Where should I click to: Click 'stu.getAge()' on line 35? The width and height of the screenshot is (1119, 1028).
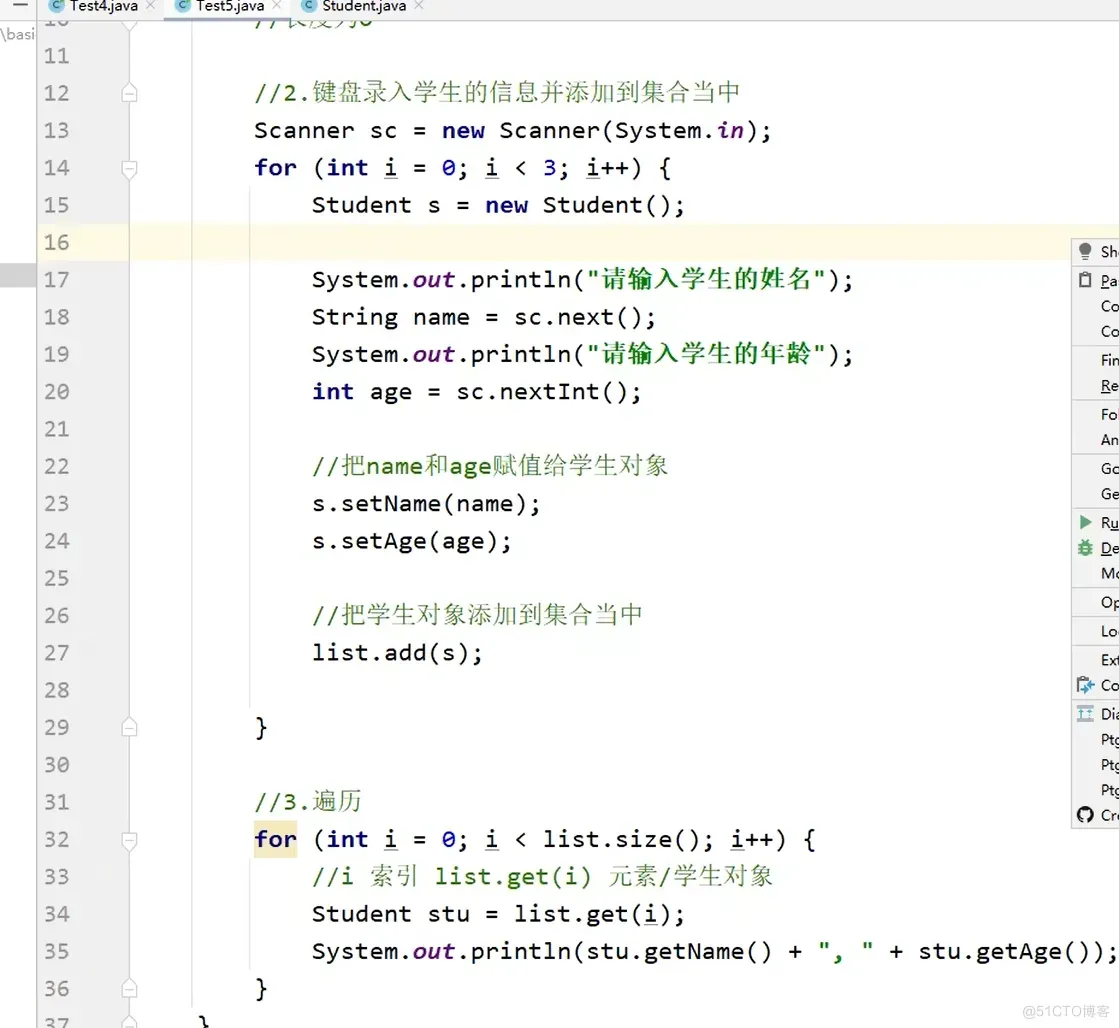point(1003,952)
